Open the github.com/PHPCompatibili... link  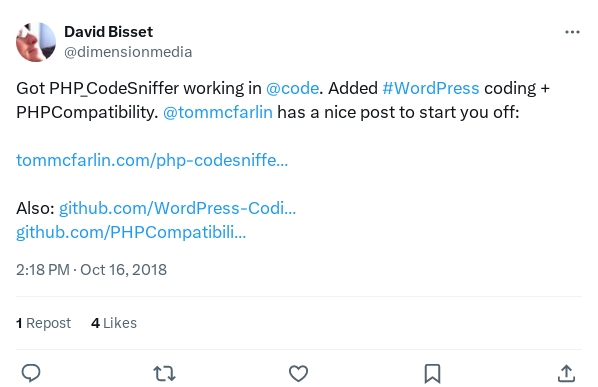pos(131,232)
